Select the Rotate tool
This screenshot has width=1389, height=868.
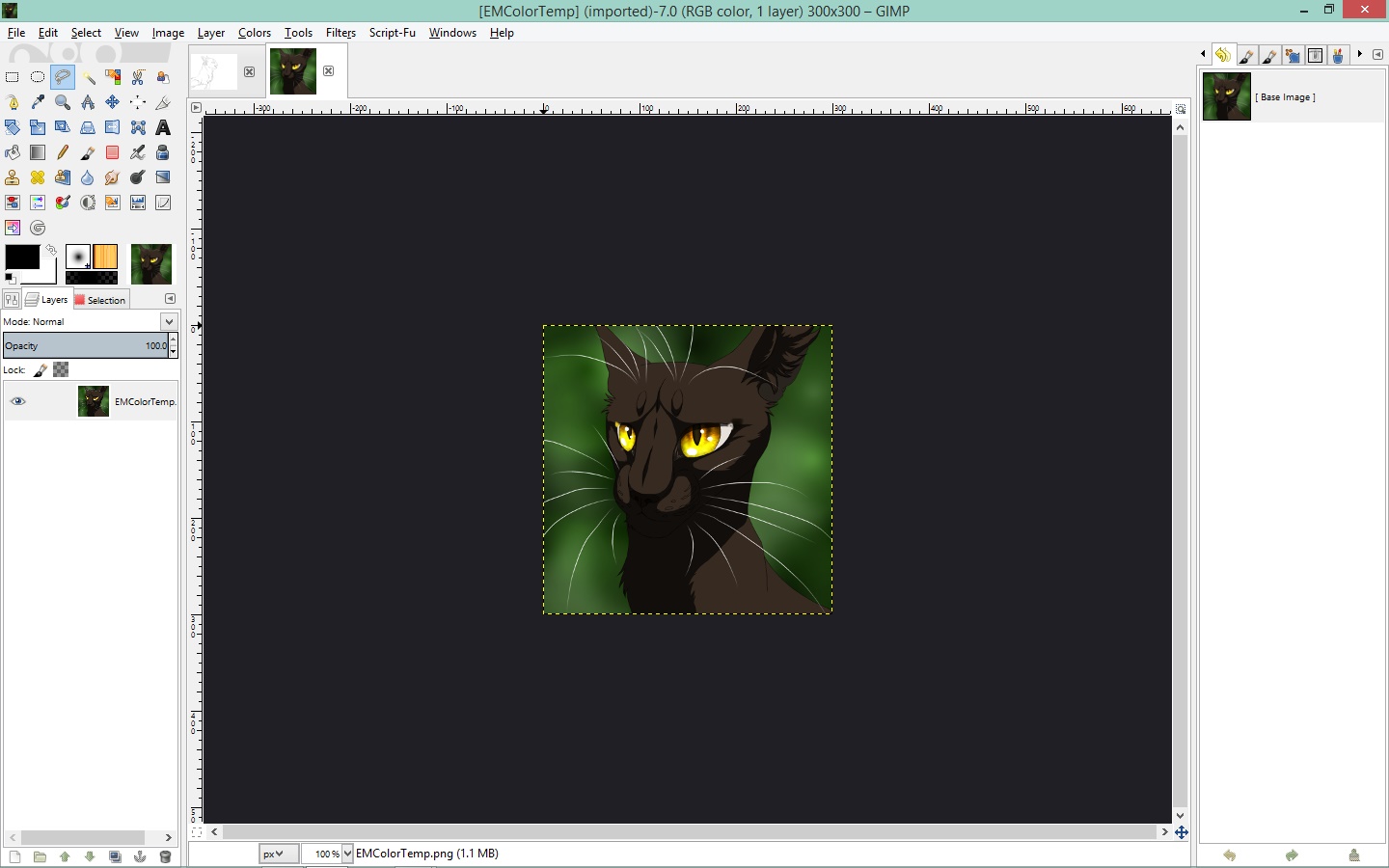click(x=13, y=127)
